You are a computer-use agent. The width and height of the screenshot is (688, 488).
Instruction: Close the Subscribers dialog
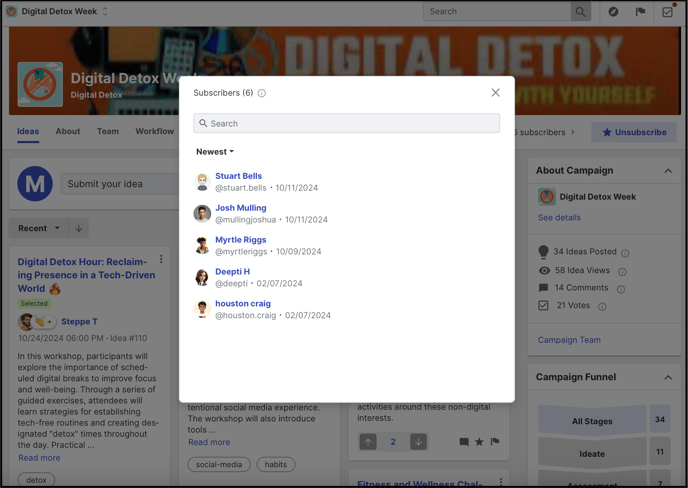pyautogui.click(x=495, y=93)
